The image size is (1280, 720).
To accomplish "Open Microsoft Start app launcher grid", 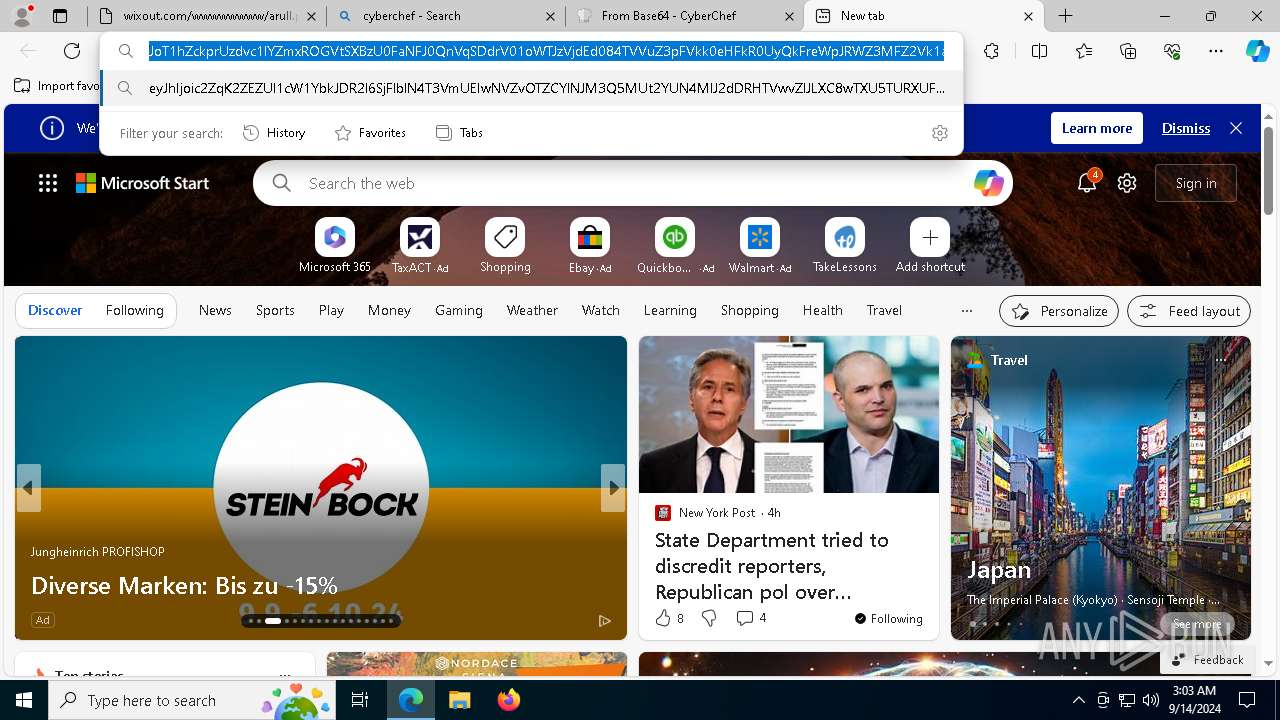I will click(48, 183).
